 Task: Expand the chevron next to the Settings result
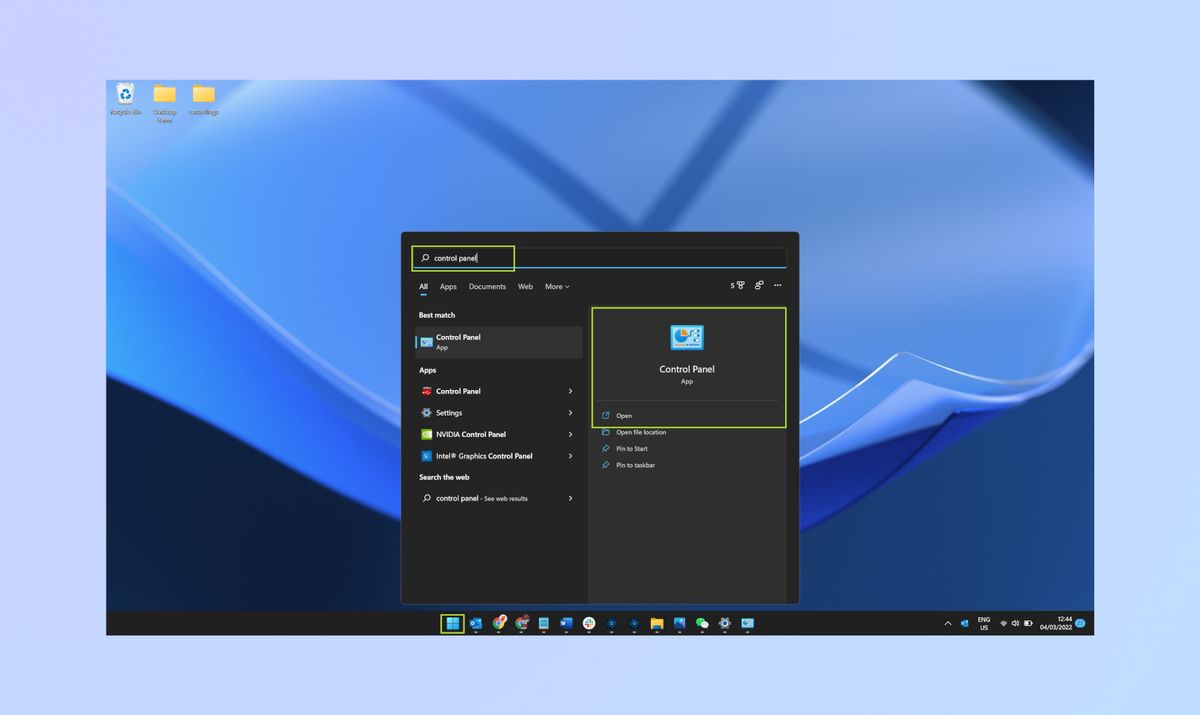(571, 412)
